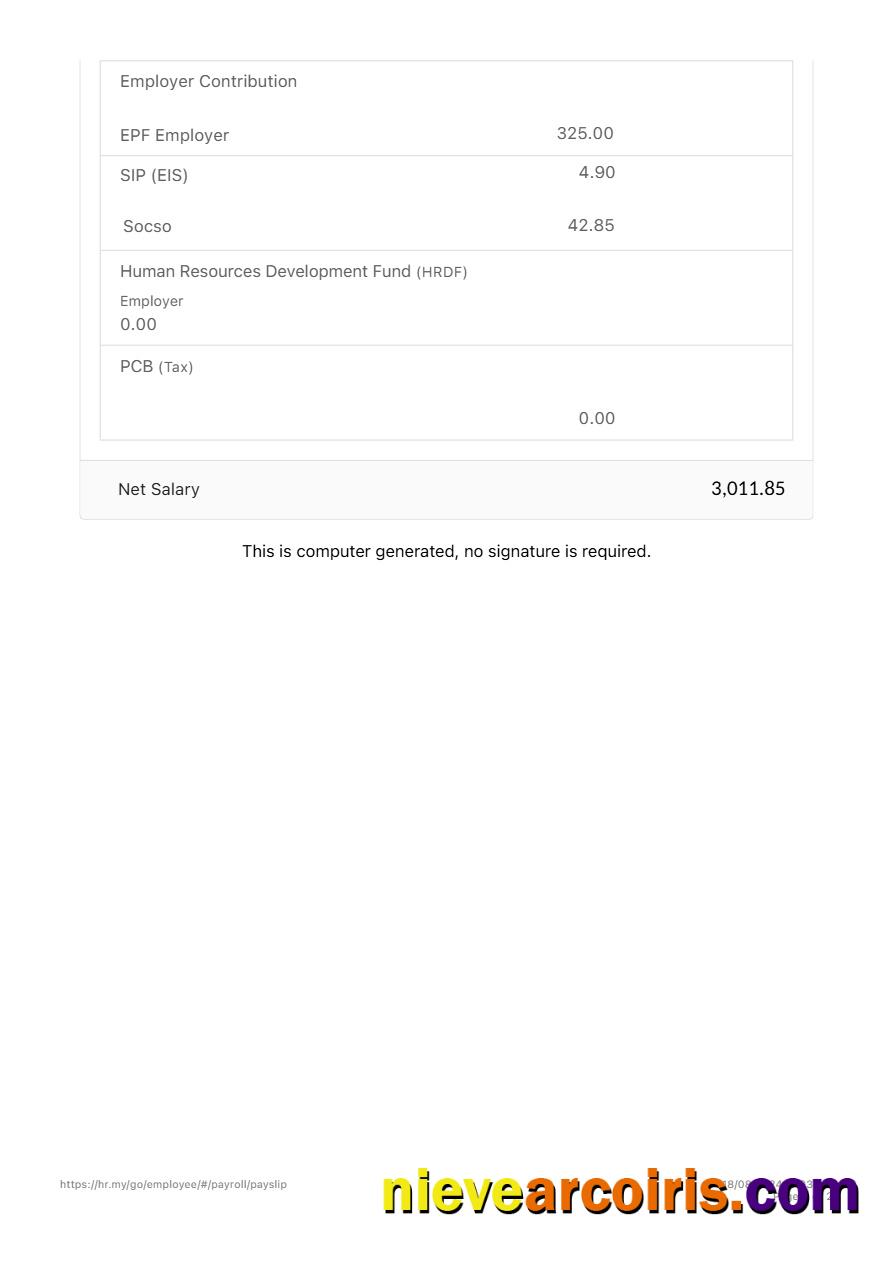Screen dimensions: 892x1262
Task: Select the Socso row label
Action: [147, 227]
